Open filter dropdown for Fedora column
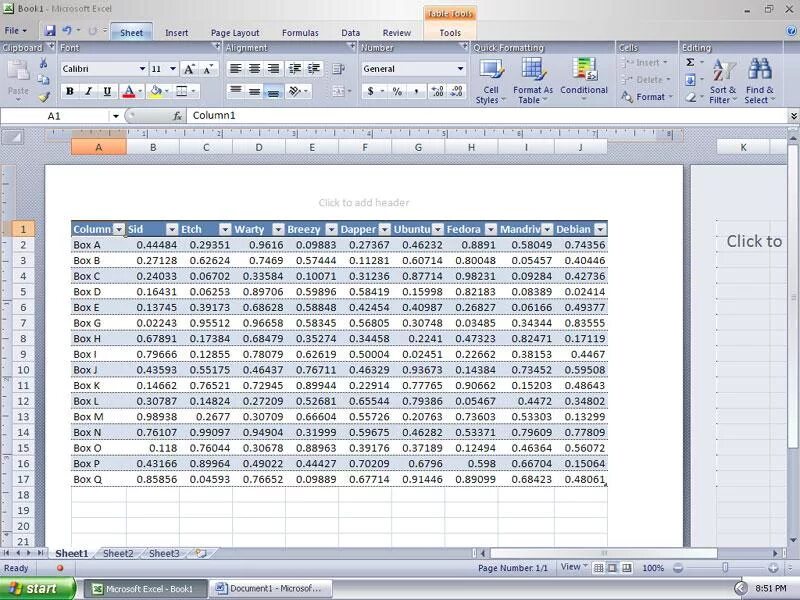The image size is (800, 600). tap(490, 229)
